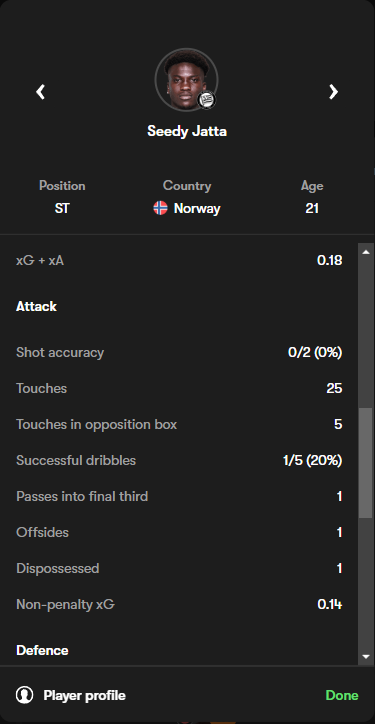Select the Defence section header
Image resolution: width=375 pixels, height=724 pixels.
(42, 650)
